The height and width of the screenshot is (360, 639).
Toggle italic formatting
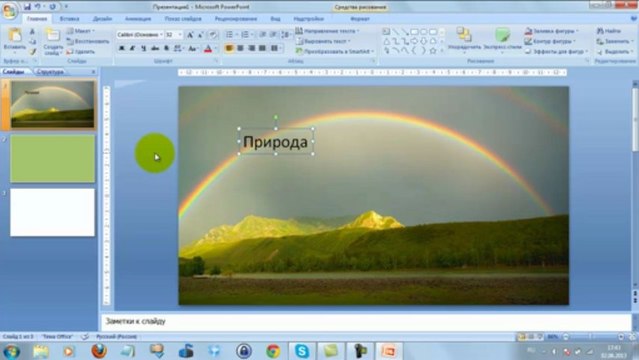132,49
